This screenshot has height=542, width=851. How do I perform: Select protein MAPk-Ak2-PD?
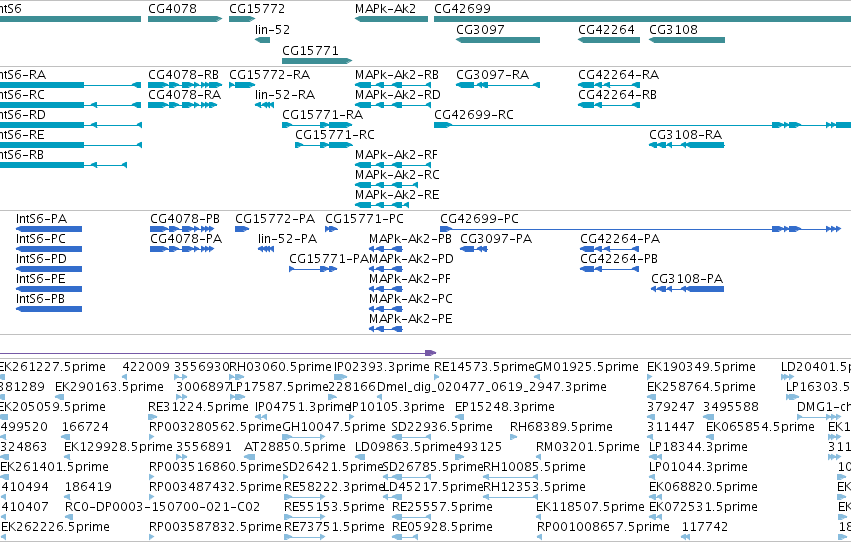(x=411, y=259)
